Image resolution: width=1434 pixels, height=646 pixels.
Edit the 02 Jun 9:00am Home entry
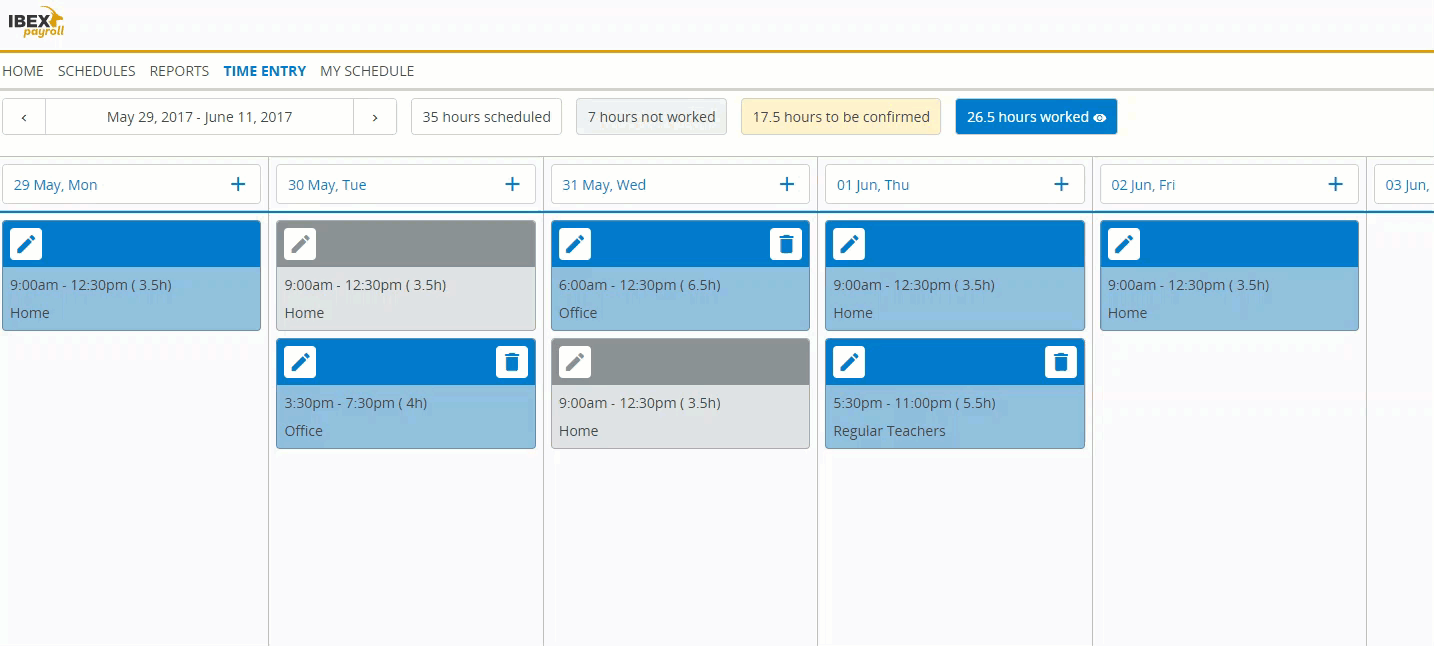[x=1124, y=244]
